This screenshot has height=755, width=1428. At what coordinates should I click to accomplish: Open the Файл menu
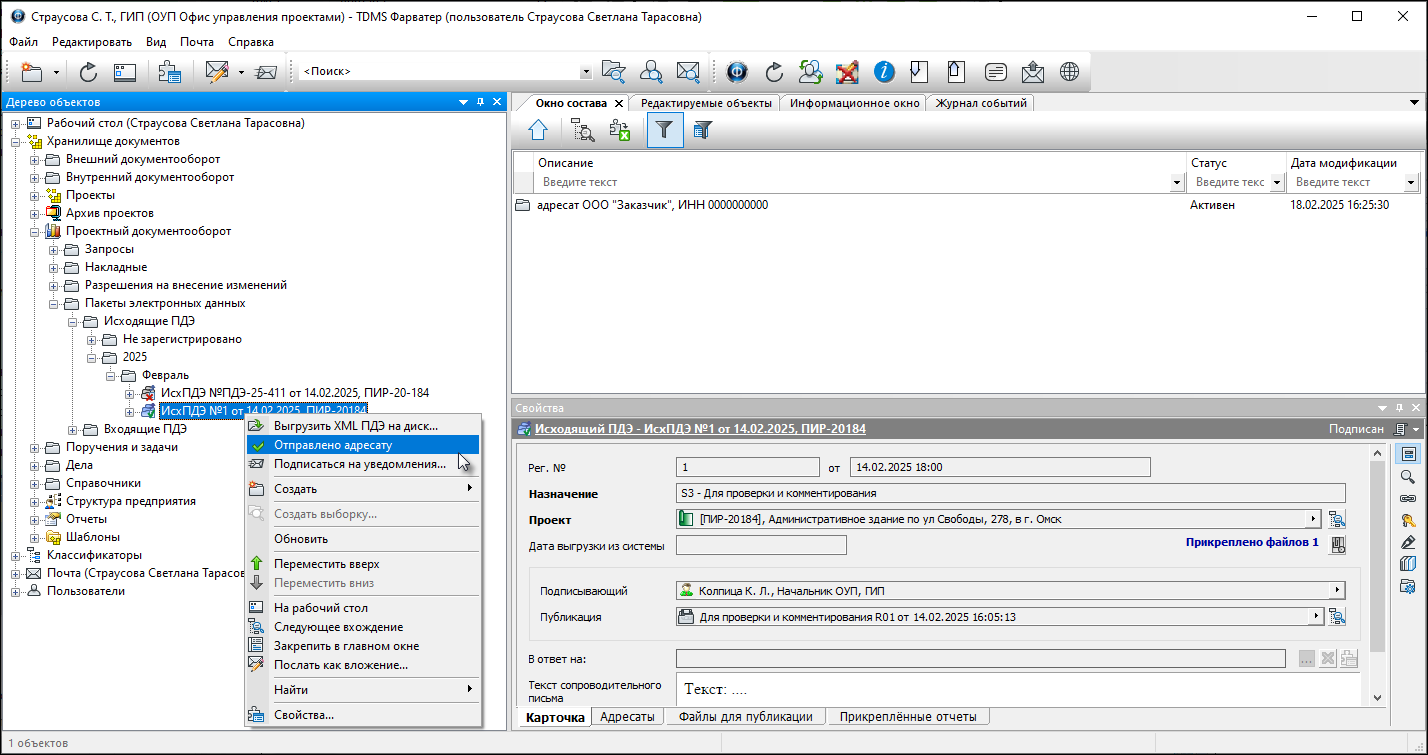(x=24, y=42)
